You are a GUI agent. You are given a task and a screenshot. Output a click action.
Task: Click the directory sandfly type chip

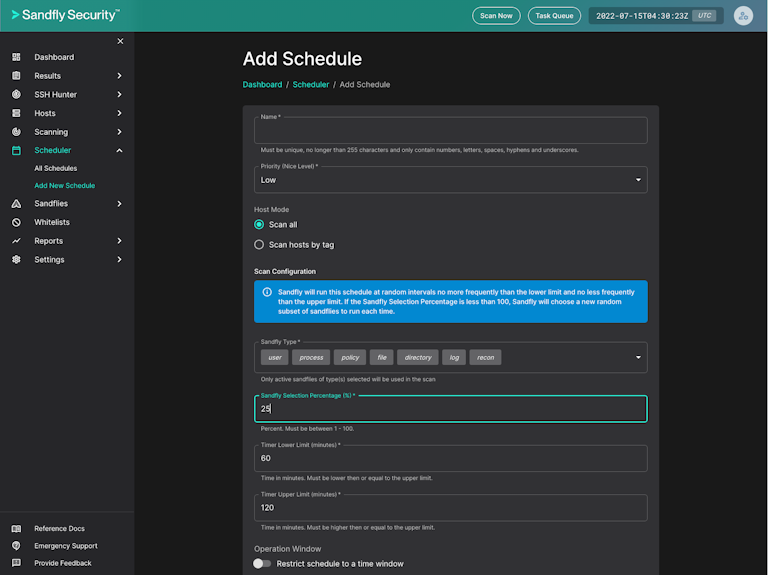point(418,358)
